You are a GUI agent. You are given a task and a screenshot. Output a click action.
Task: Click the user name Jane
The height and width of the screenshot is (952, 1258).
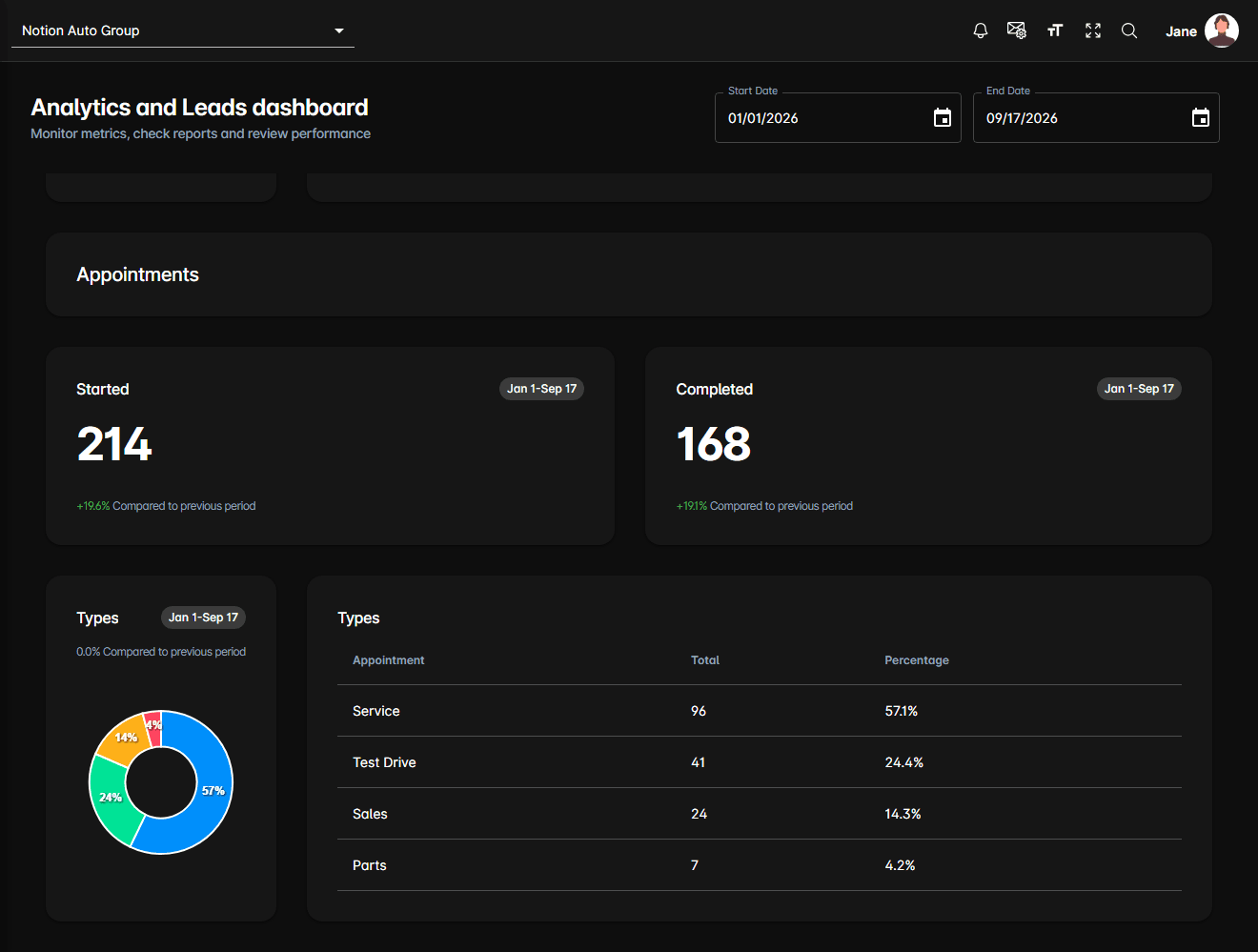(1181, 31)
